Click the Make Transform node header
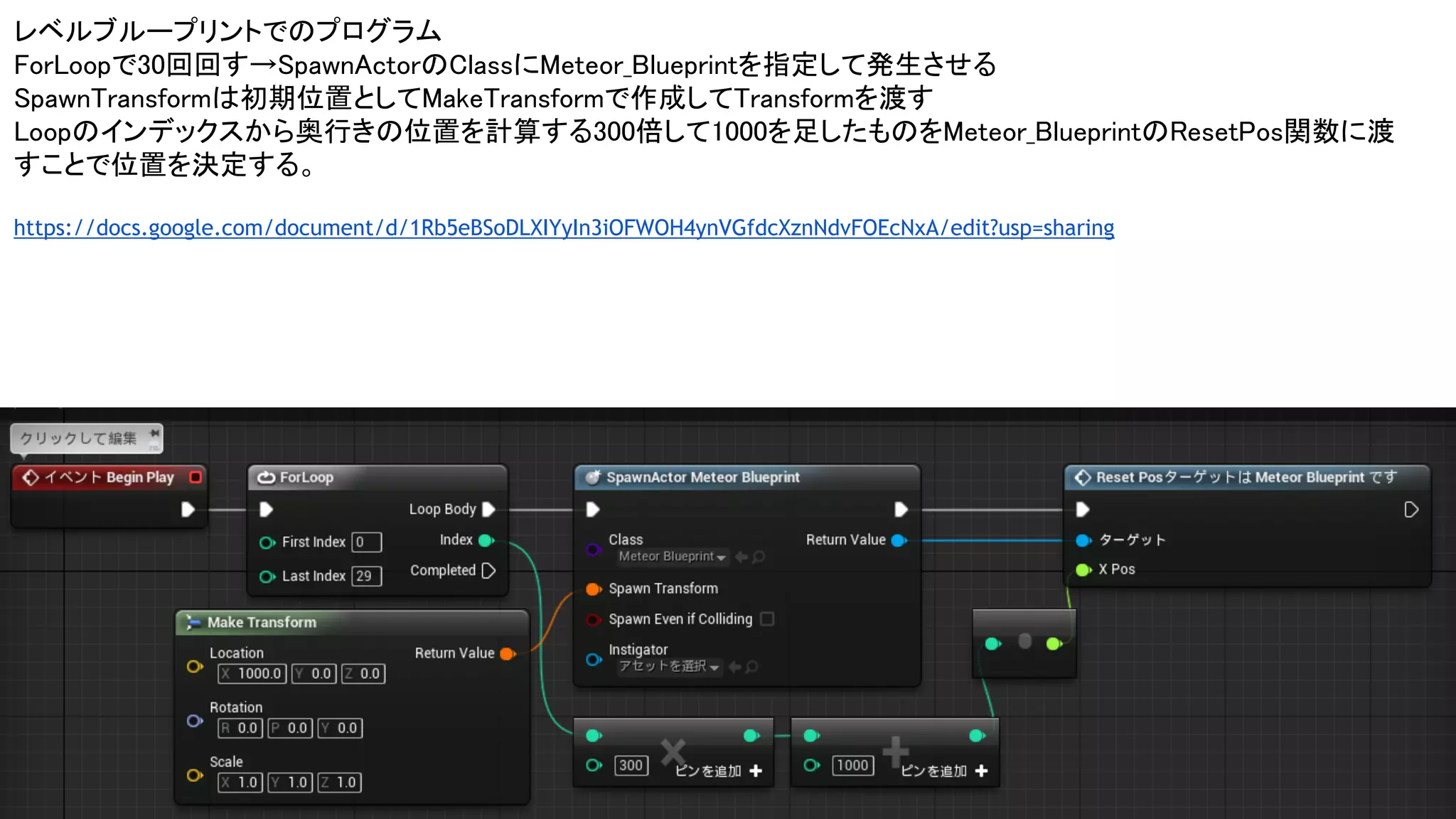 click(352, 622)
